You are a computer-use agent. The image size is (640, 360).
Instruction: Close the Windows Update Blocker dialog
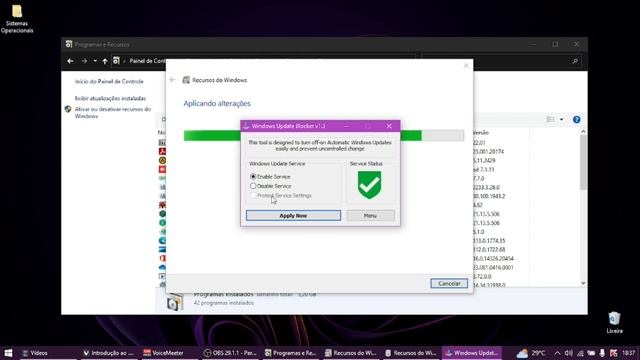[x=389, y=126]
